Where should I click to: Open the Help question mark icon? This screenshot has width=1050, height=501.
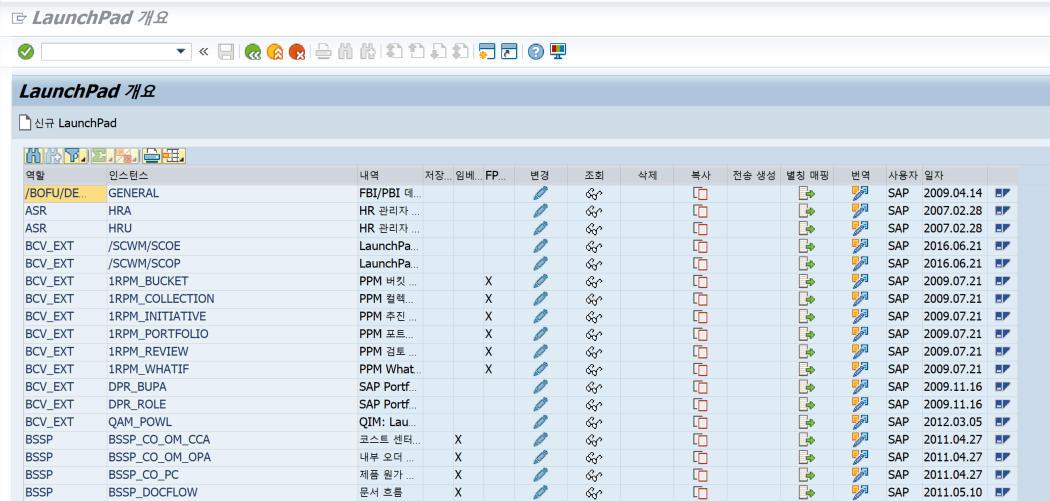click(535, 52)
